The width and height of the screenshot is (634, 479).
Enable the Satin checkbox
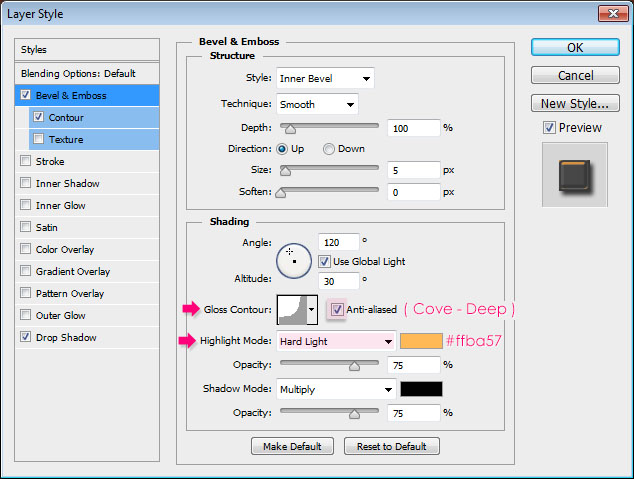tap(25, 226)
